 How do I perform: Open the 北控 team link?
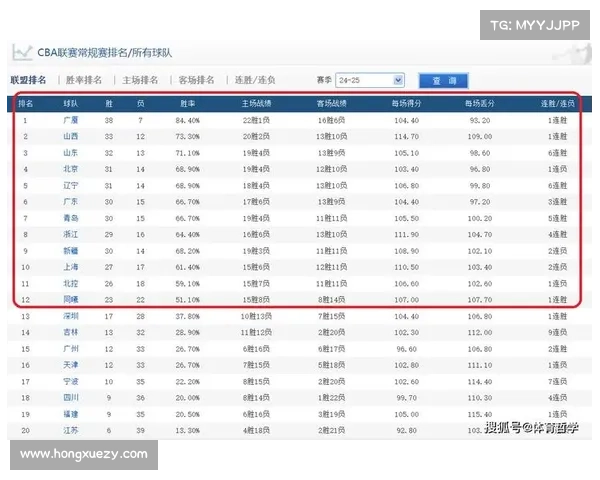[x=71, y=284]
